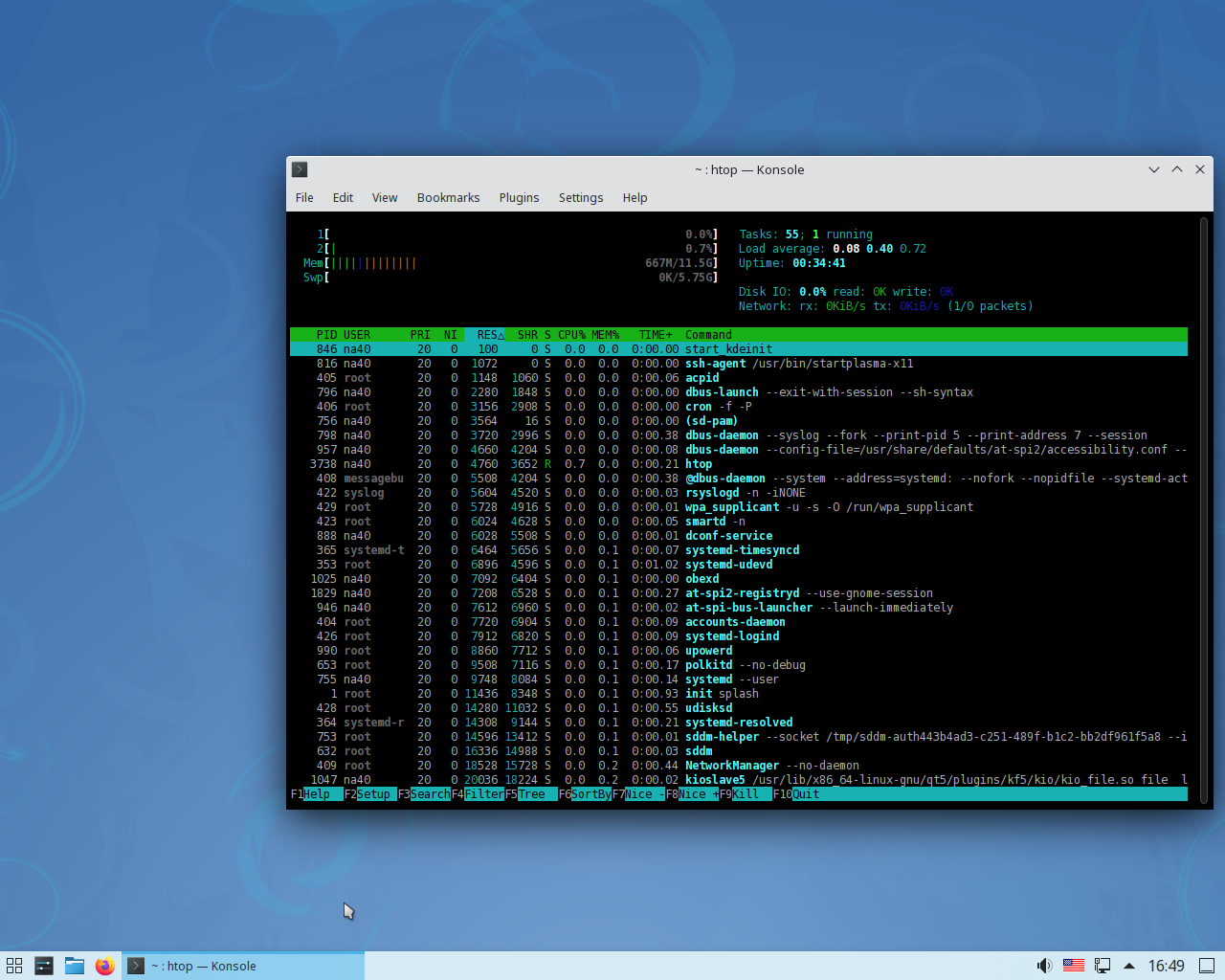
Task: Click the show desktop button
Action: 1208,966
